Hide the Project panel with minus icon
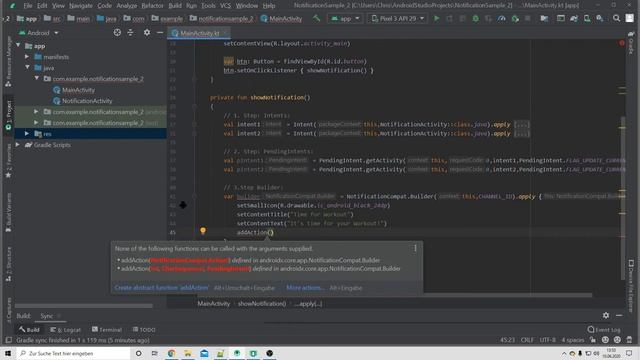This screenshot has height=360, width=640. pyautogui.click(x=160, y=33)
